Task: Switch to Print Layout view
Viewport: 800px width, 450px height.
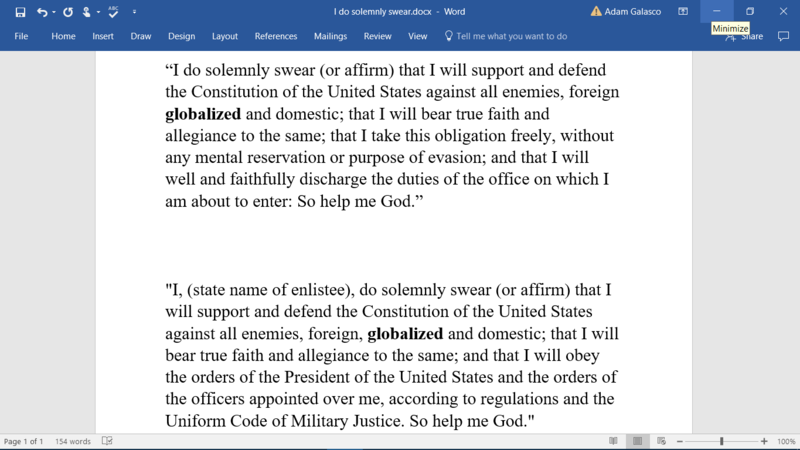Action: (x=637, y=441)
